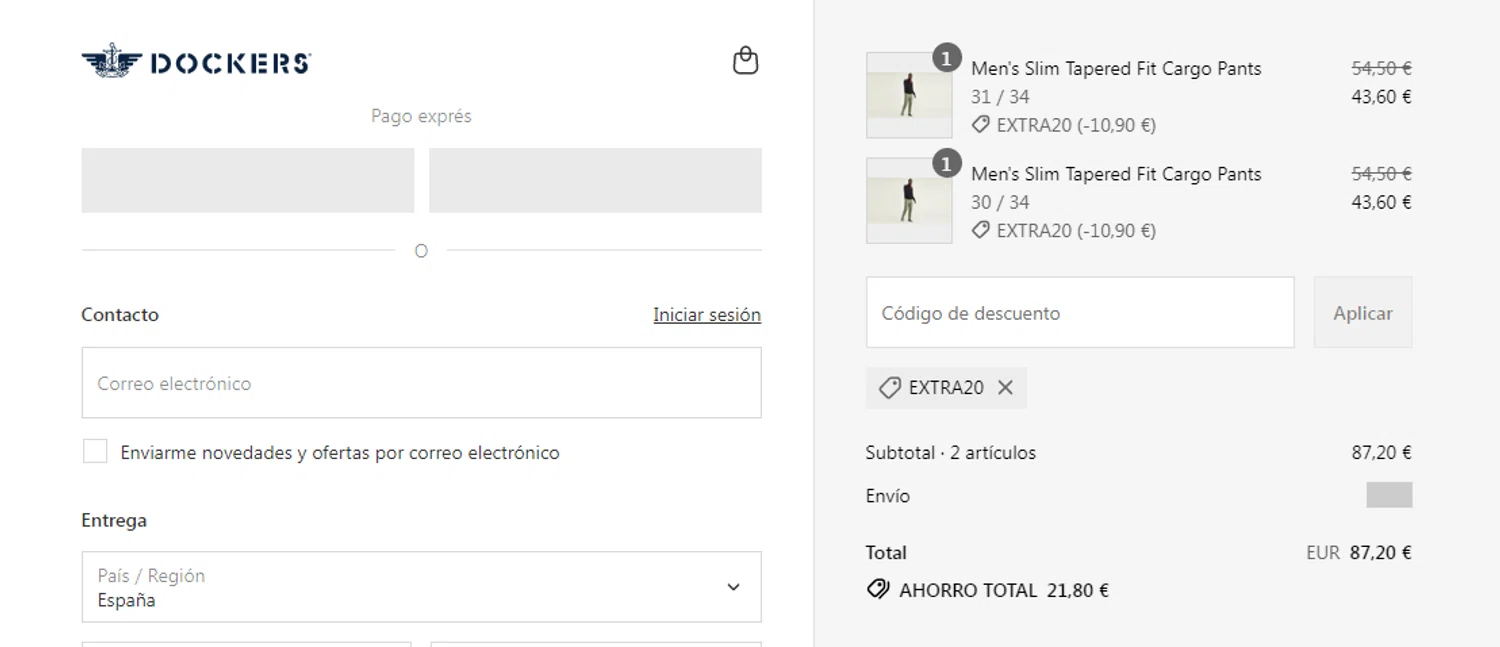Click the size text '31 / 34'

pos(1000,97)
